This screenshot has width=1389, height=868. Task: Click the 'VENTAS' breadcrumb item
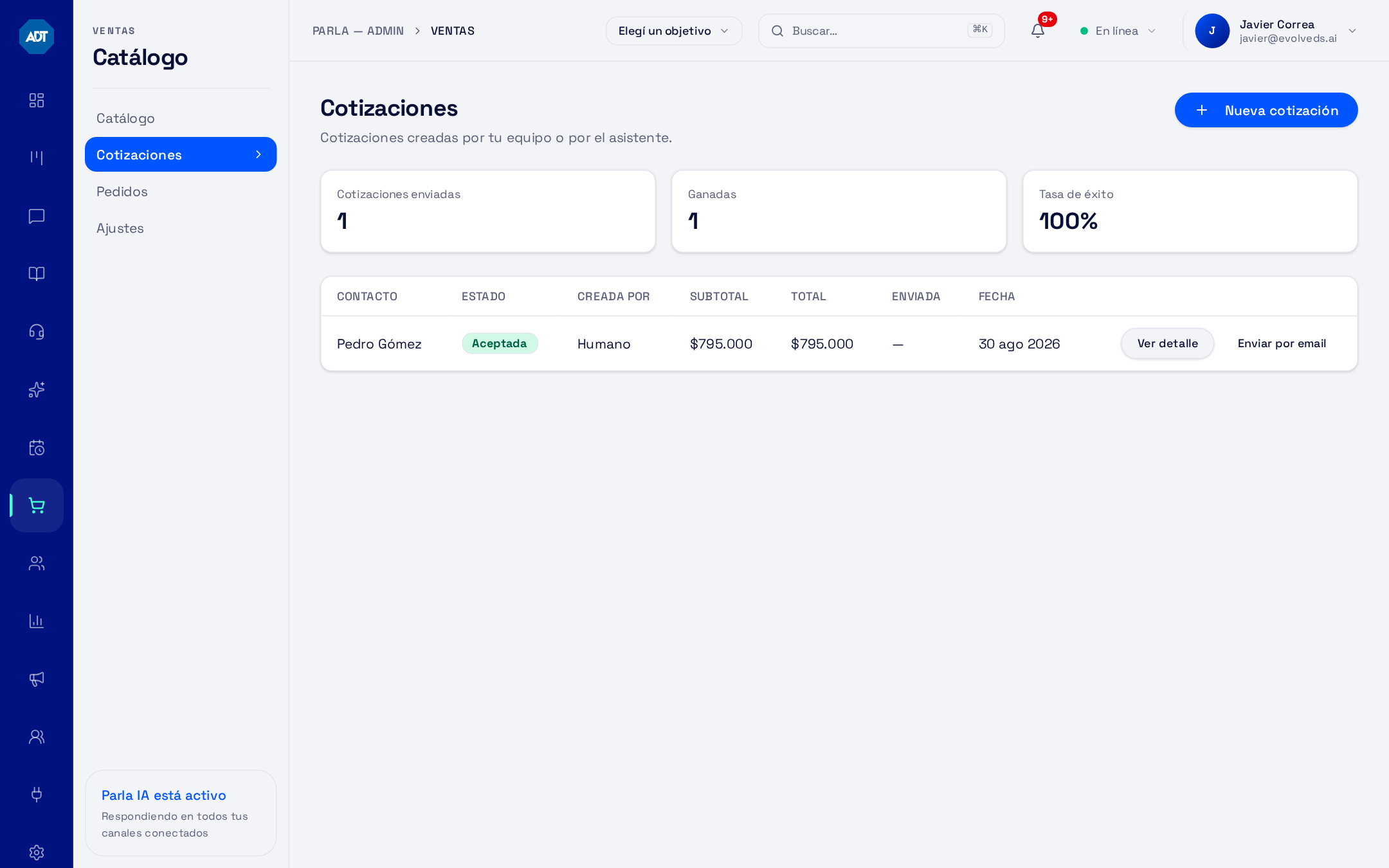[453, 31]
